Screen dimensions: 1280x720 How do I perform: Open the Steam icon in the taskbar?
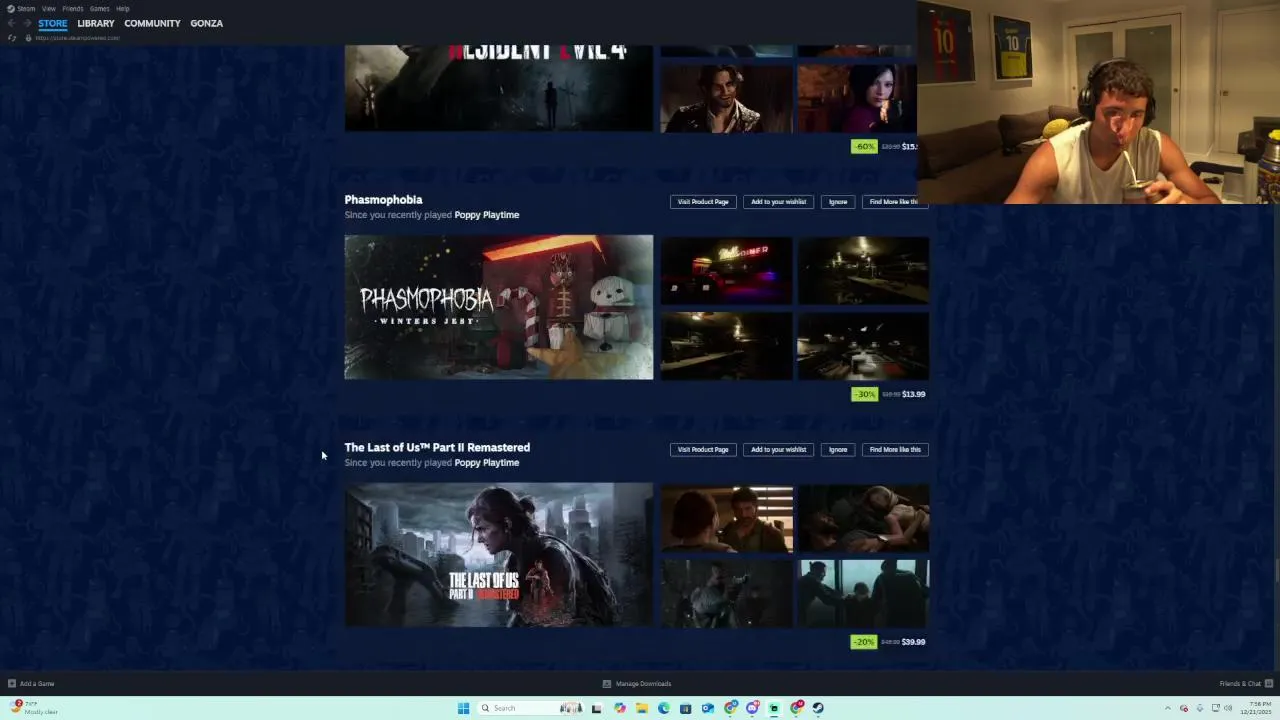pos(818,708)
